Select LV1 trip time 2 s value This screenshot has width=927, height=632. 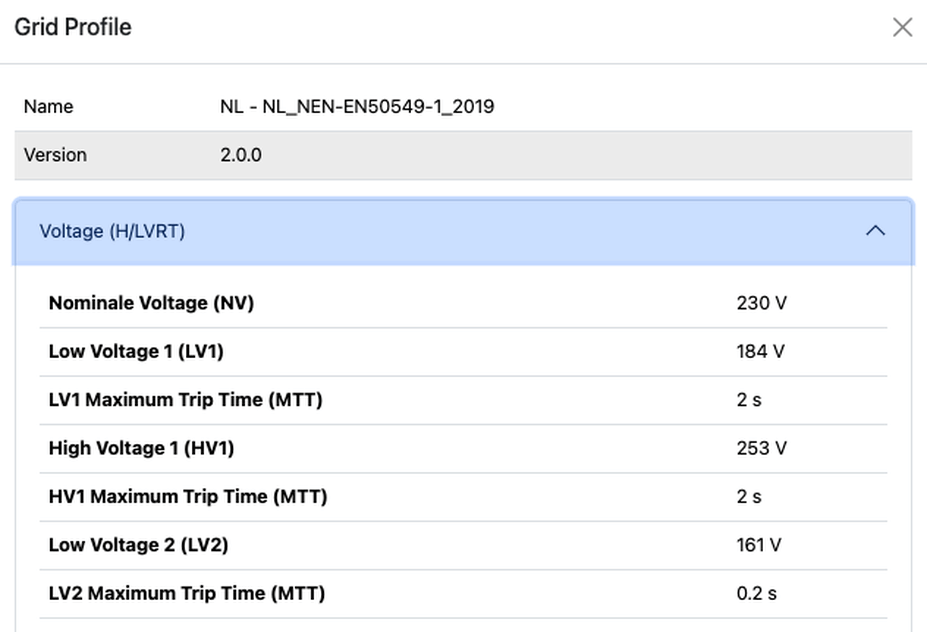click(749, 400)
